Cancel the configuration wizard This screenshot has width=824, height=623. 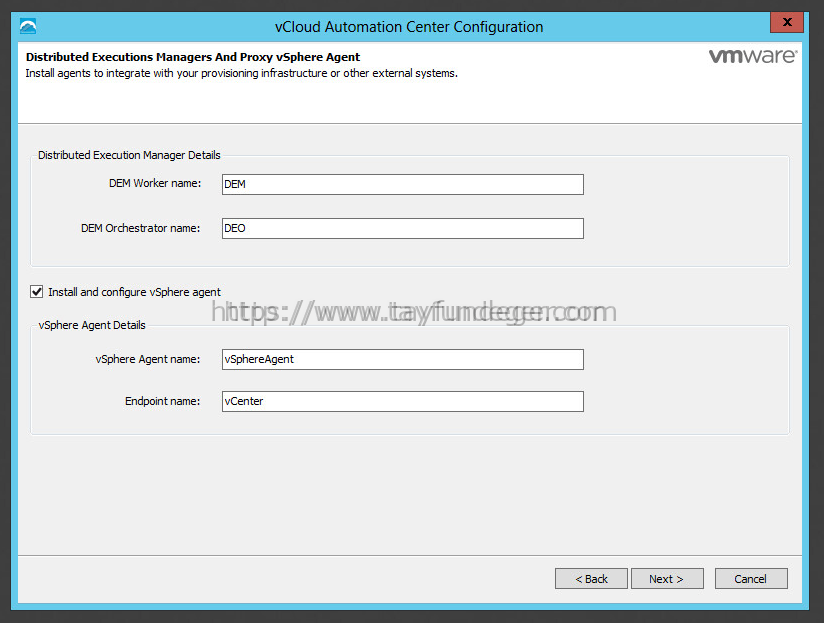pyautogui.click(x=751, y=579)
